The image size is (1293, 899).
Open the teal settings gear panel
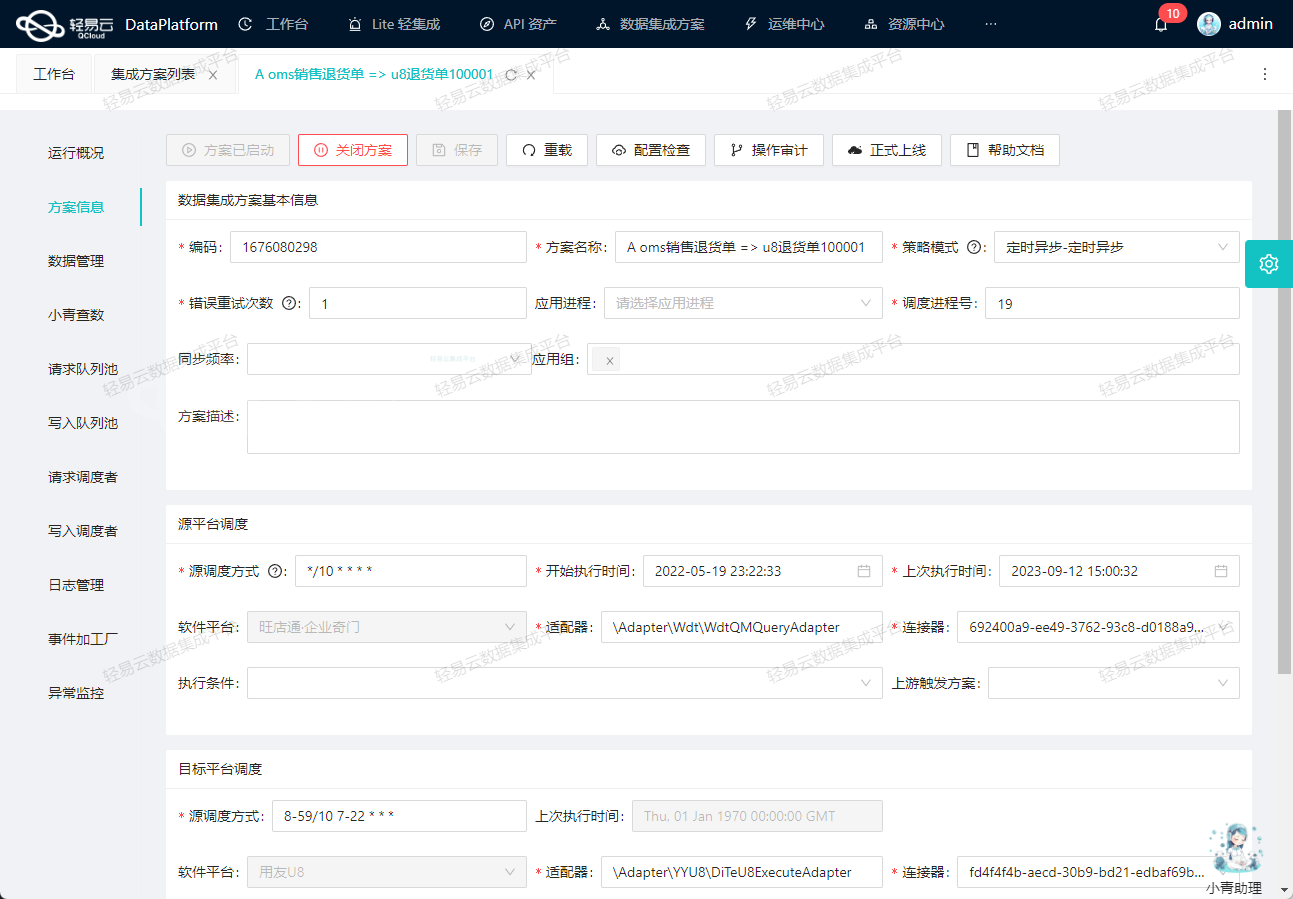[x=1269, y=263]
